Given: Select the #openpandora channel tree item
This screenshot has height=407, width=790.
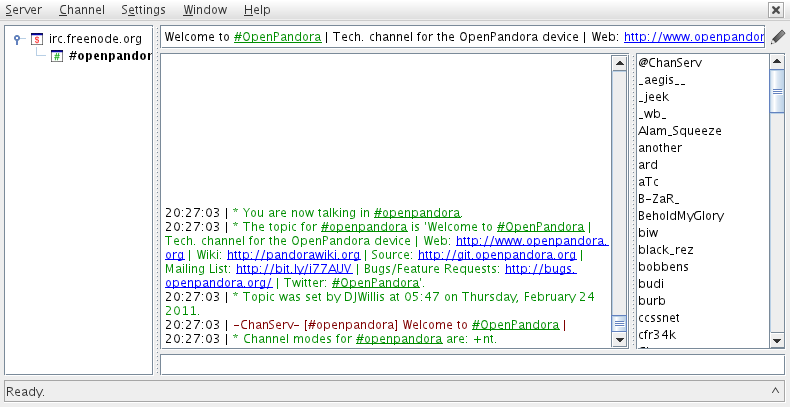Looking at the screenshot, I should tap(110, 56).
